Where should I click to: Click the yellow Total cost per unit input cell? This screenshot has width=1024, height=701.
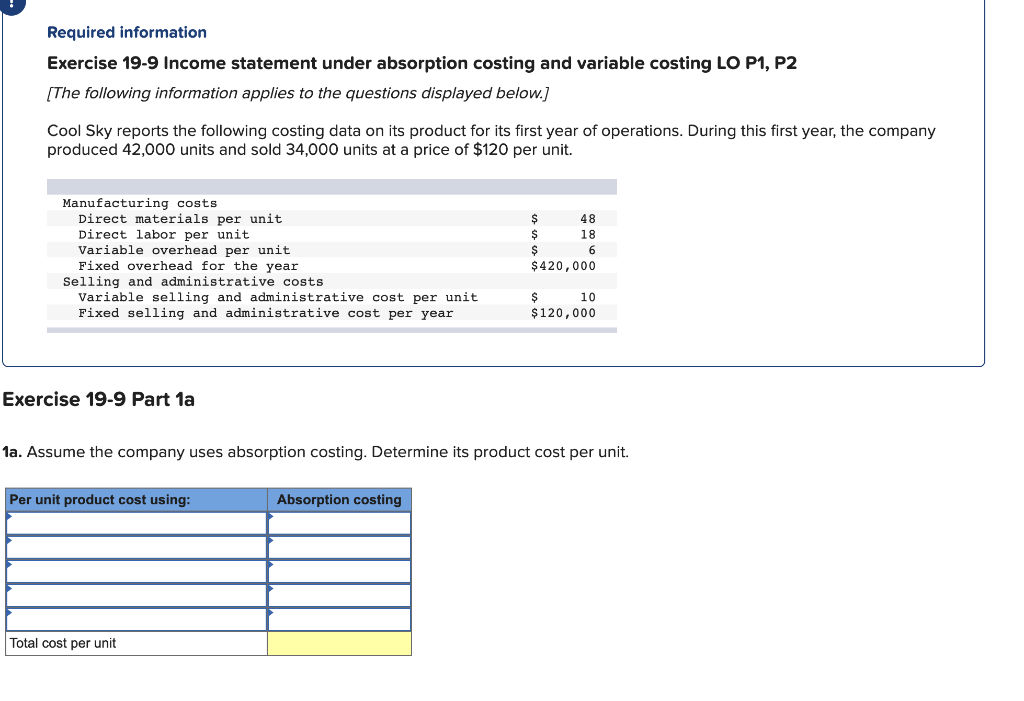click(x=339, y=643)
